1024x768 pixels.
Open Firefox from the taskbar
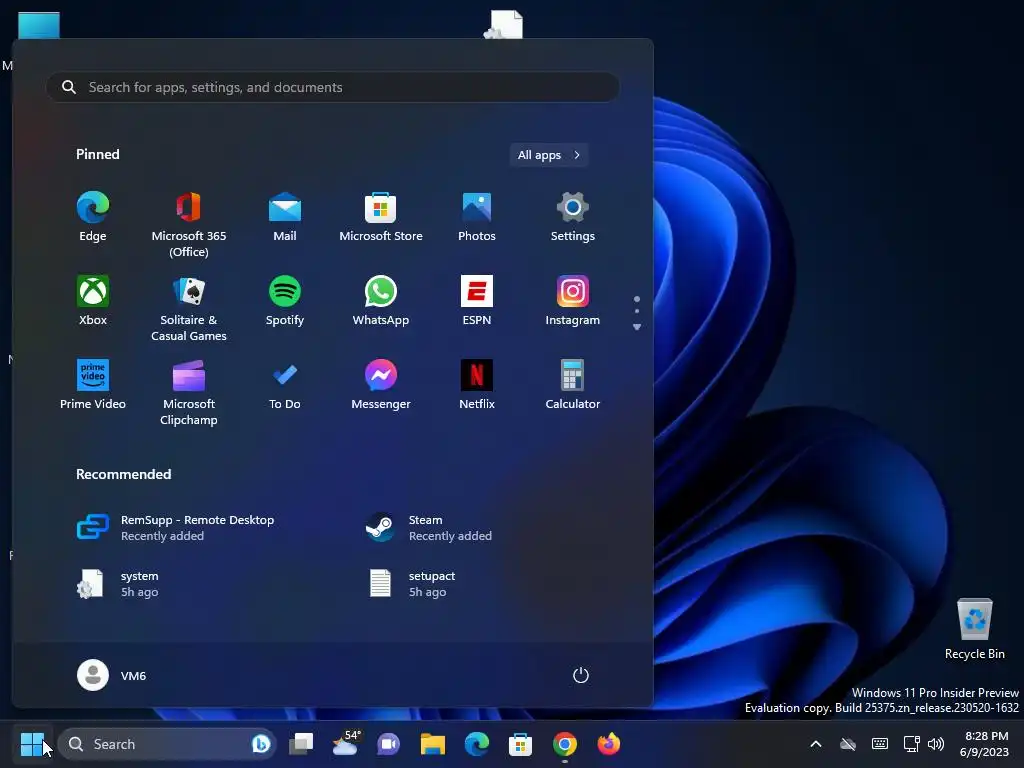coord(609,744)
